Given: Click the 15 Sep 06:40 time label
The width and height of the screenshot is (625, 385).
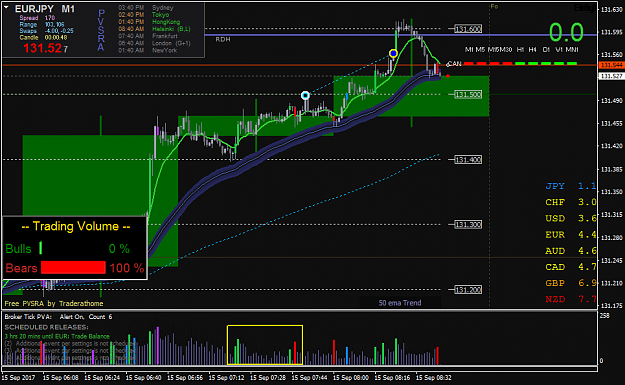Looking at the screenshot, I should click(143, 377).
